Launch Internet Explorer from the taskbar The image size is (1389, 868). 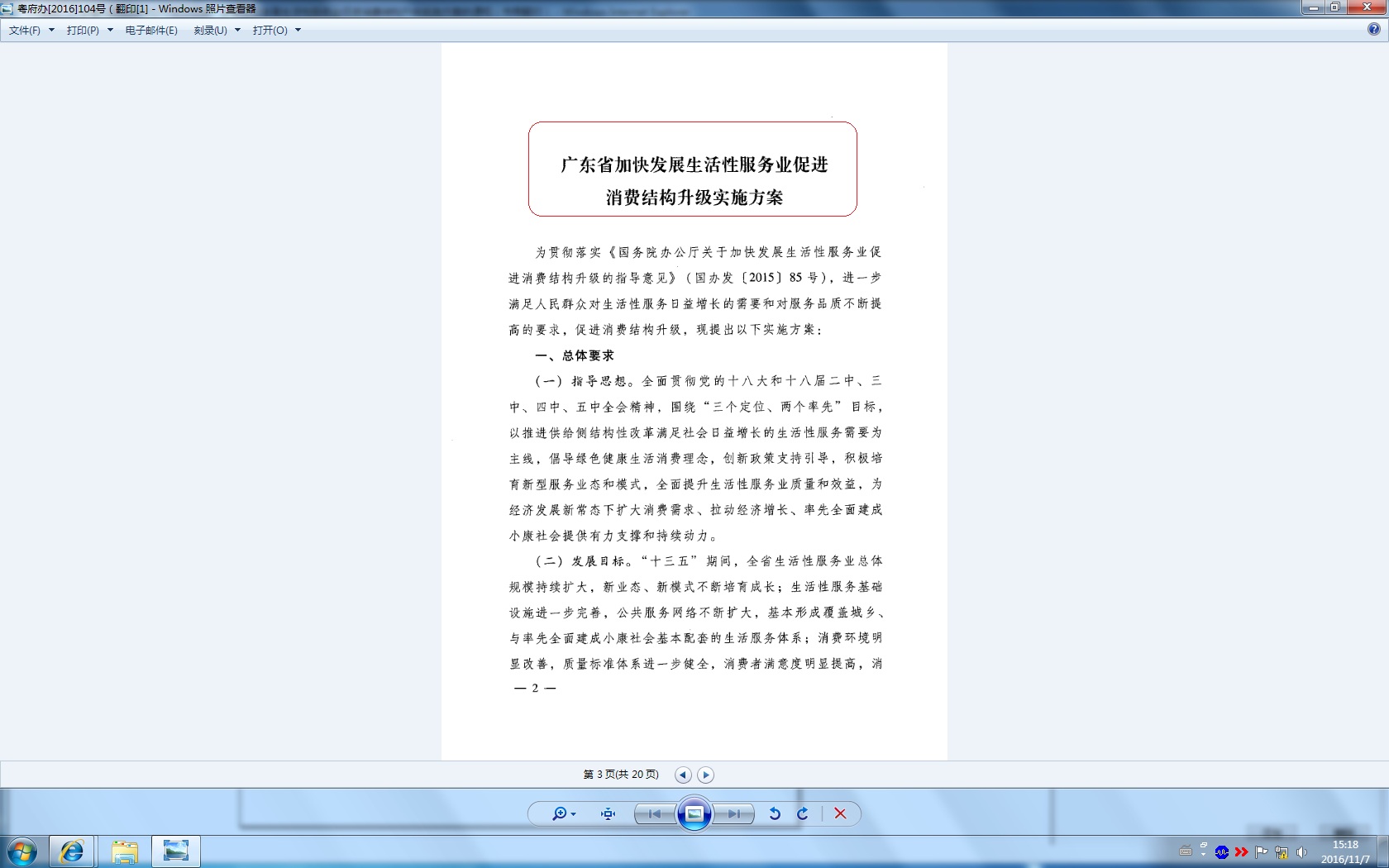click(72, 851)
